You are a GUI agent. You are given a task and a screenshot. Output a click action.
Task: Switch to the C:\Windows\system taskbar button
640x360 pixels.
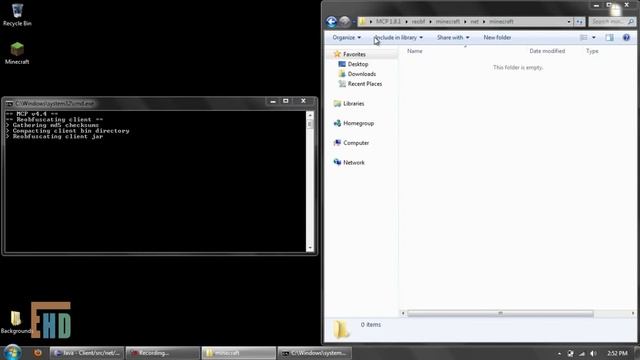tap(314, 353)
